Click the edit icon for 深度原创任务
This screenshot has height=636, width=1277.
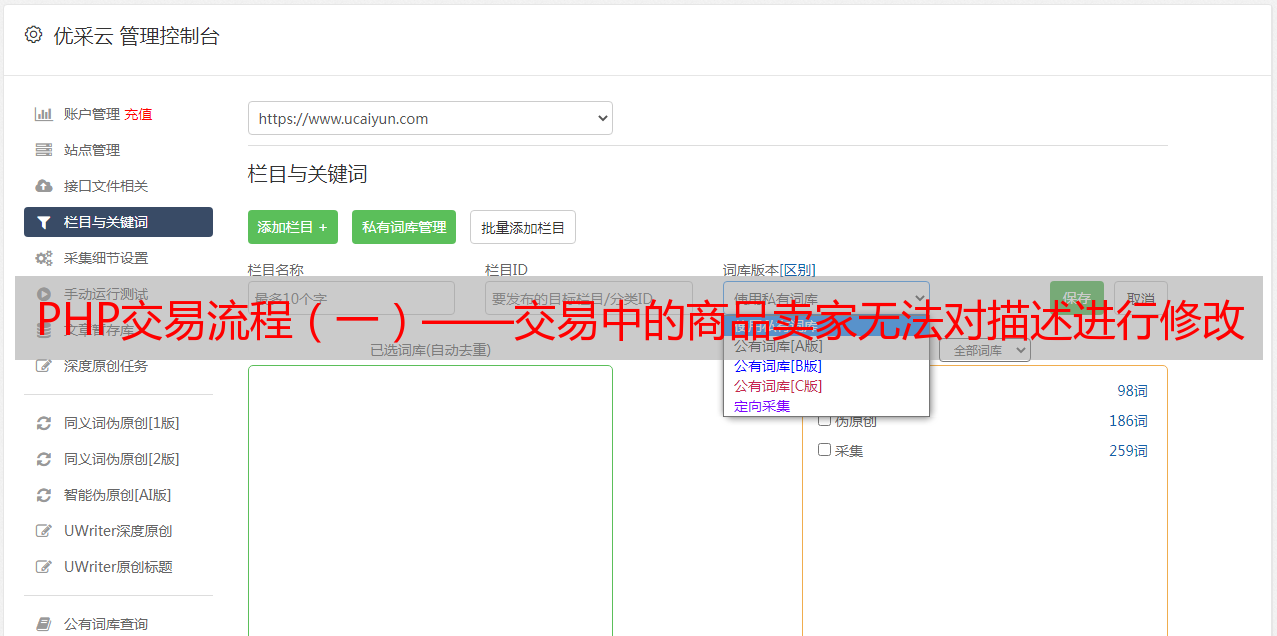coord(44,366)
